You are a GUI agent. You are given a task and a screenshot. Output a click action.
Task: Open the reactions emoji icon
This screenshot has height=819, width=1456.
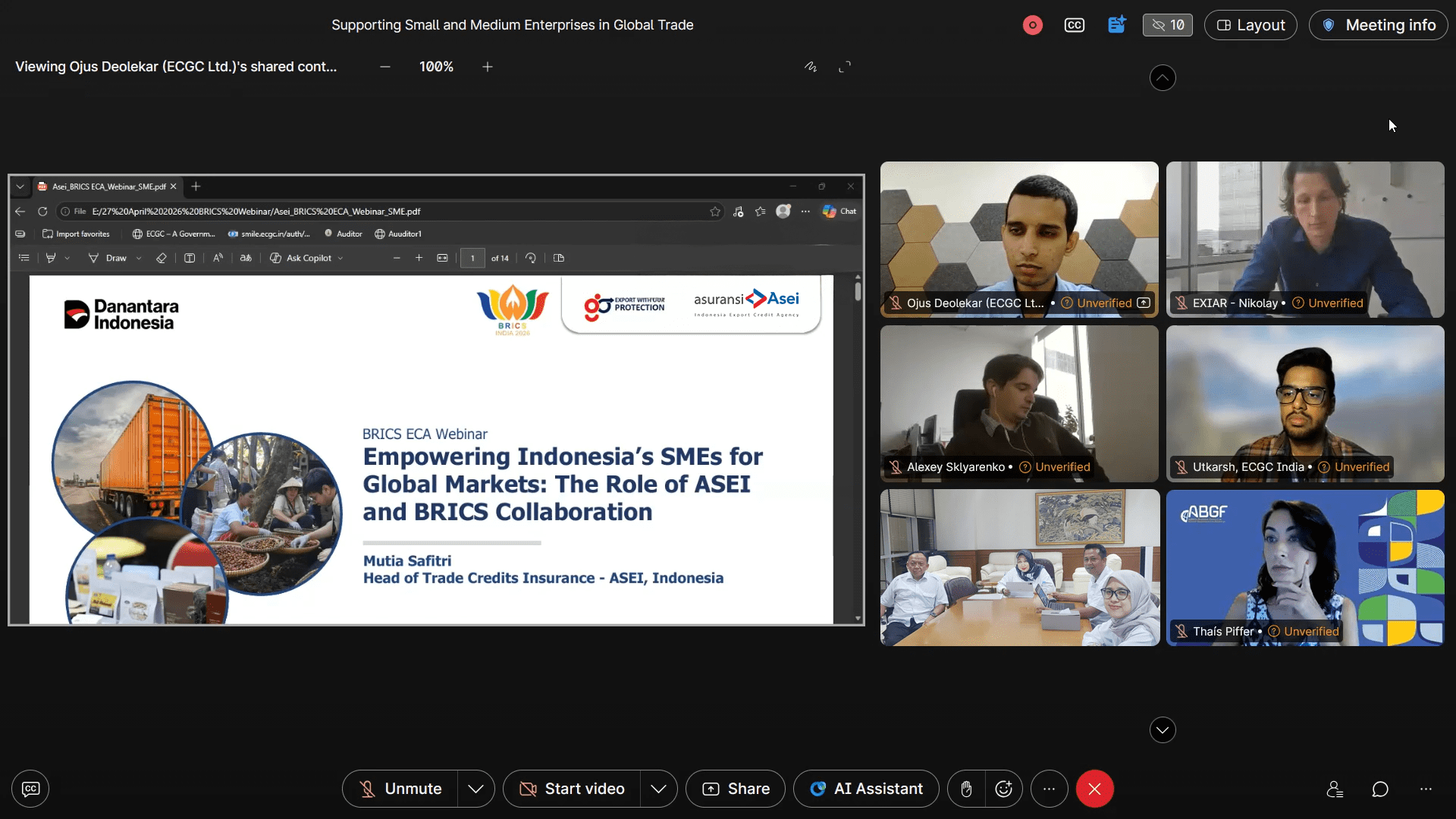pos(1003,789)
